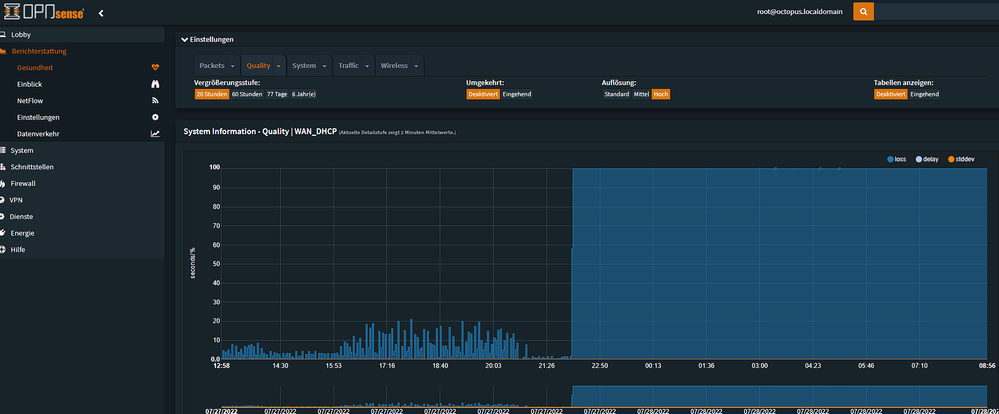Switch to the Wireless tab
The image size is (999, 414).
click(x=392, y=66)
